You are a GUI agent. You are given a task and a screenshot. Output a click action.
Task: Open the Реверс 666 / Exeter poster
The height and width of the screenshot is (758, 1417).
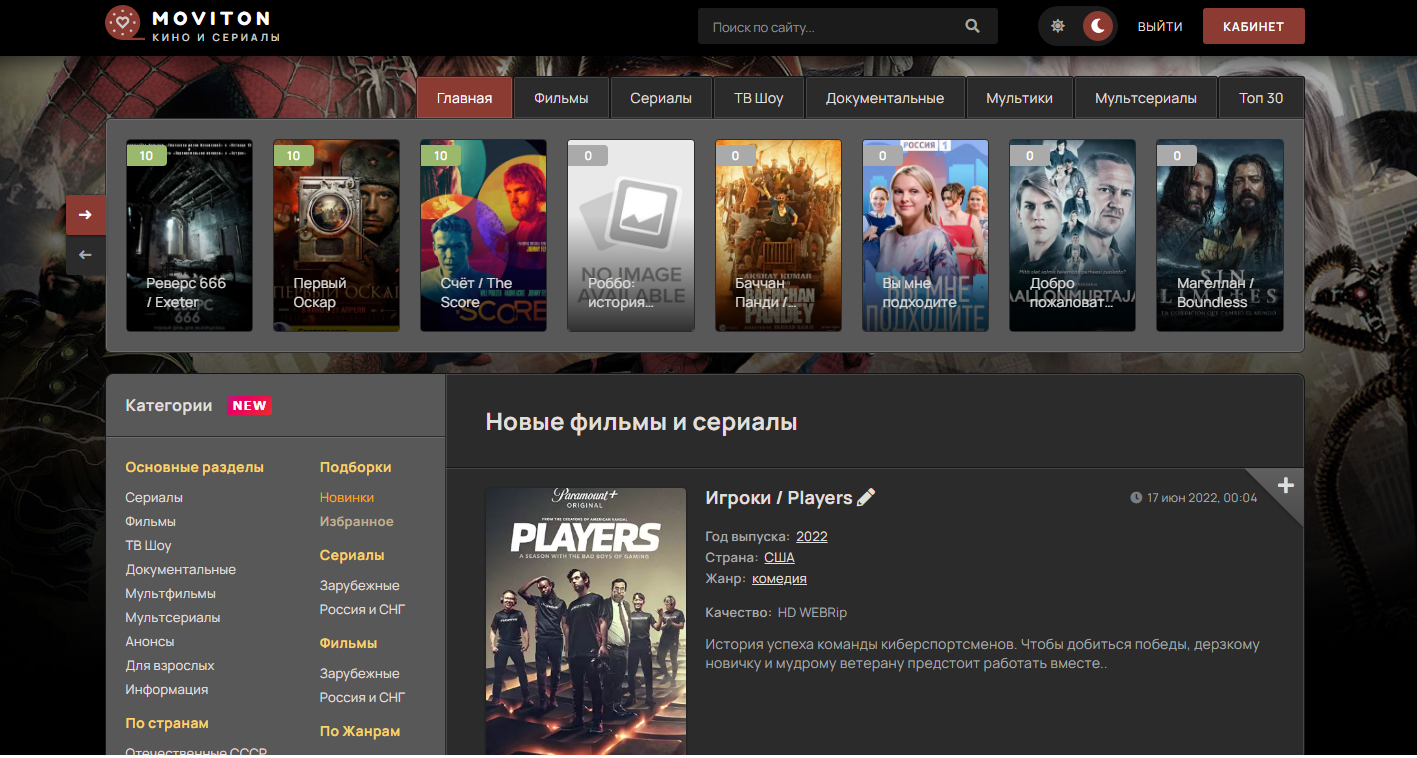189,235
